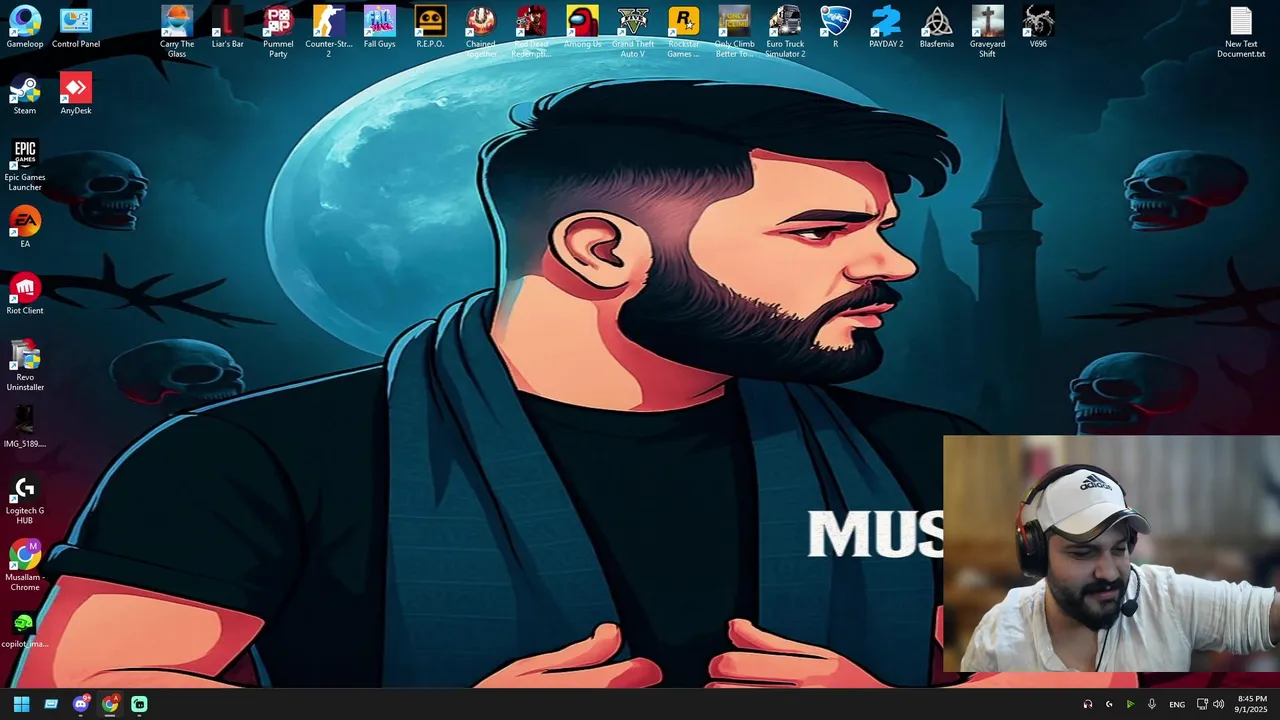Select the Rockstar Games launcher icon
This screenshot has height=720, width=1280.
[684, 32]
